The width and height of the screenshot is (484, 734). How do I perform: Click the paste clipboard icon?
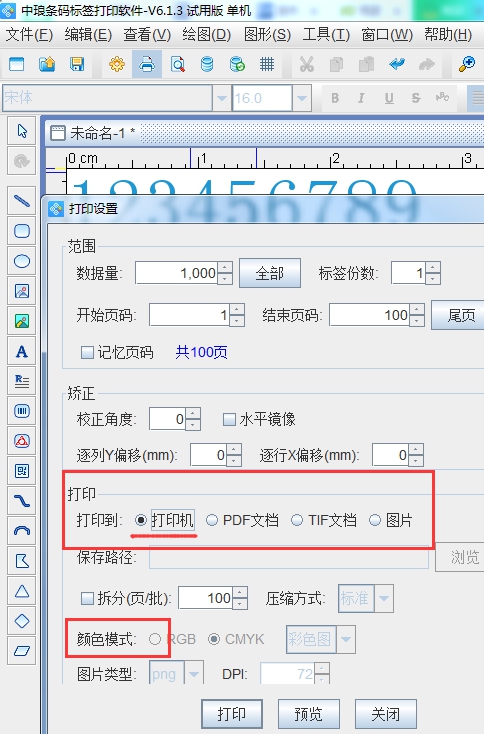pyautogui.click(x=367, y=64)
